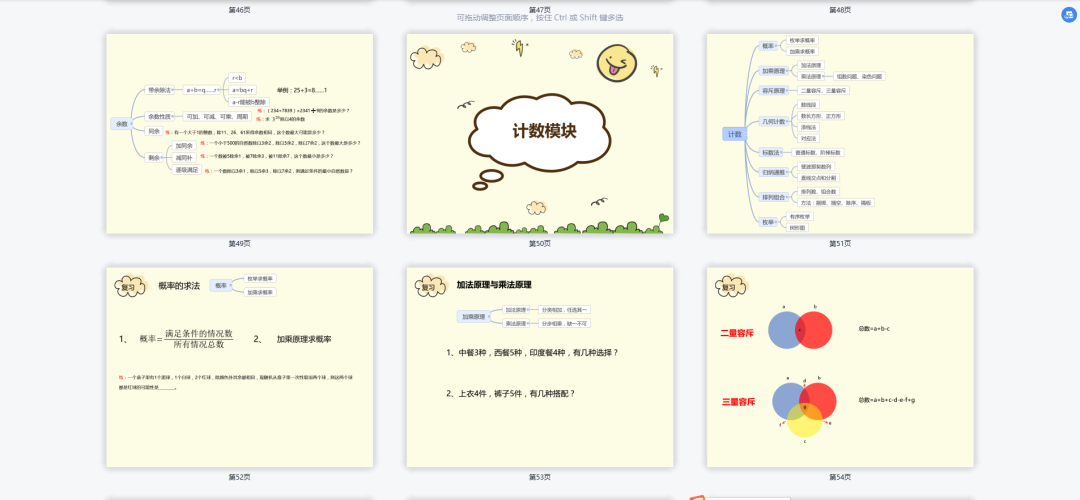Viewport: 1080px width, 500px height.
Task: Select the page 52 概率的求法 slide thumbnail
Action: (x=240, y=367)
